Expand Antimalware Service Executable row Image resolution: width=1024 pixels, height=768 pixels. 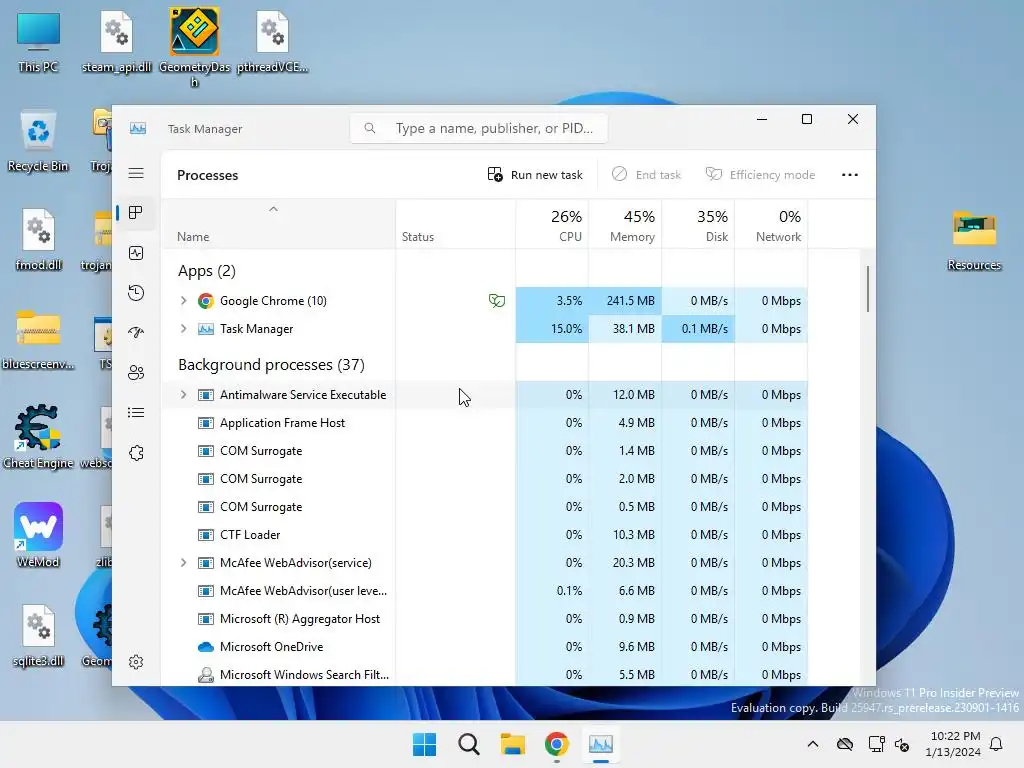tap(184, 394)
